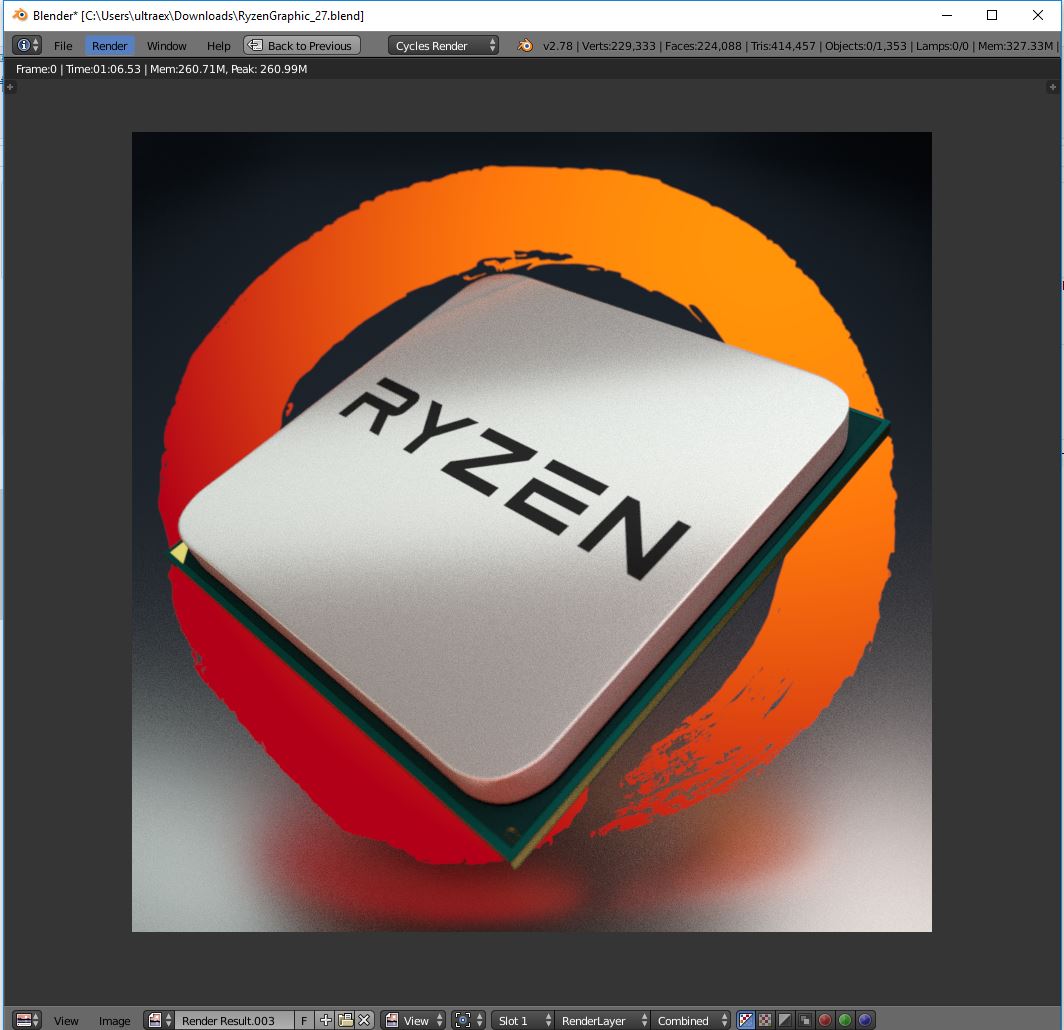The height and width of the screenshot is (1030, 1064).
Task: Open the Cycles Render engine dropdown
Action: [443, 45]
